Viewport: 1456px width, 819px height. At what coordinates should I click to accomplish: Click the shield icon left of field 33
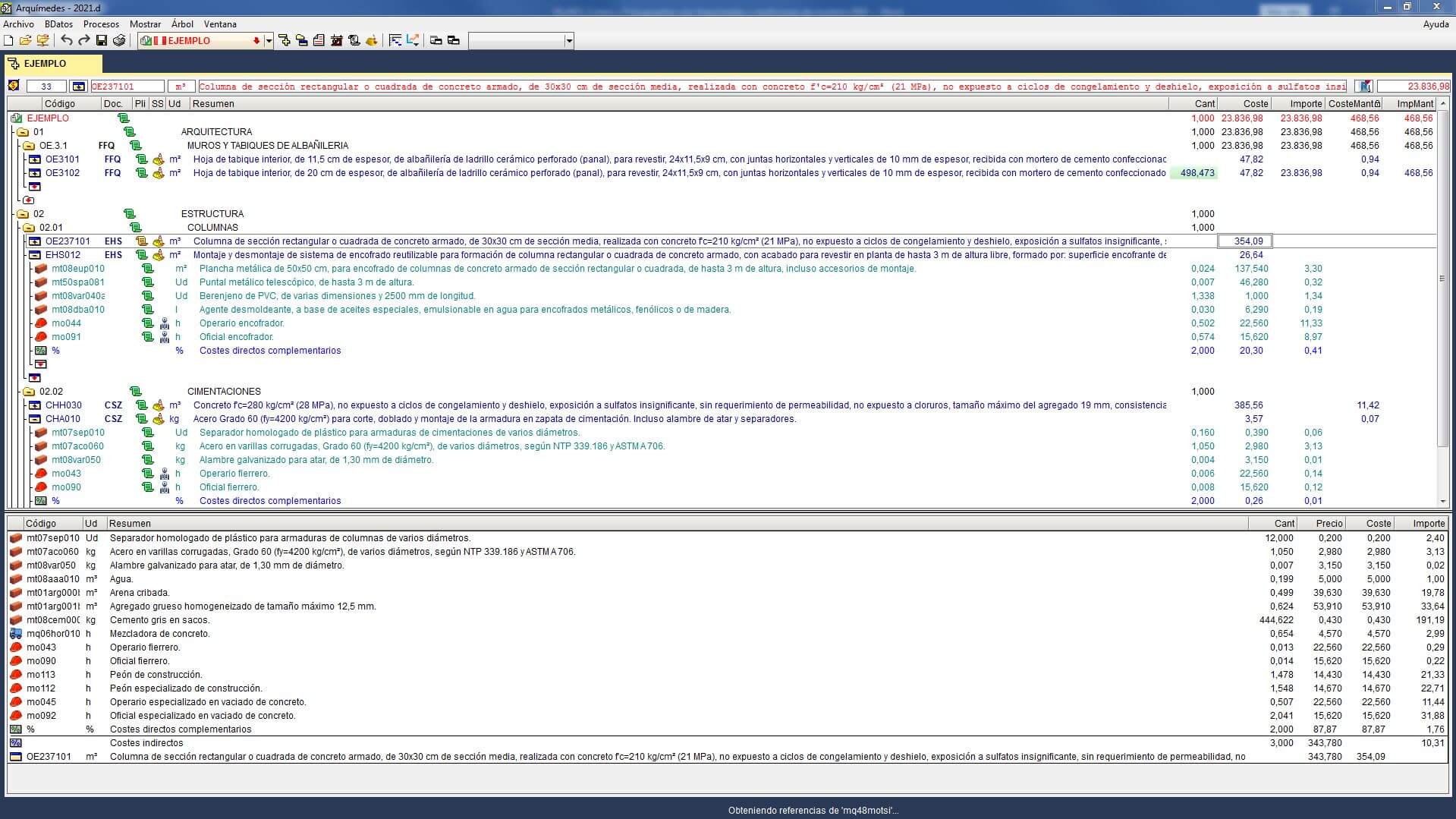tap(14, 87)
